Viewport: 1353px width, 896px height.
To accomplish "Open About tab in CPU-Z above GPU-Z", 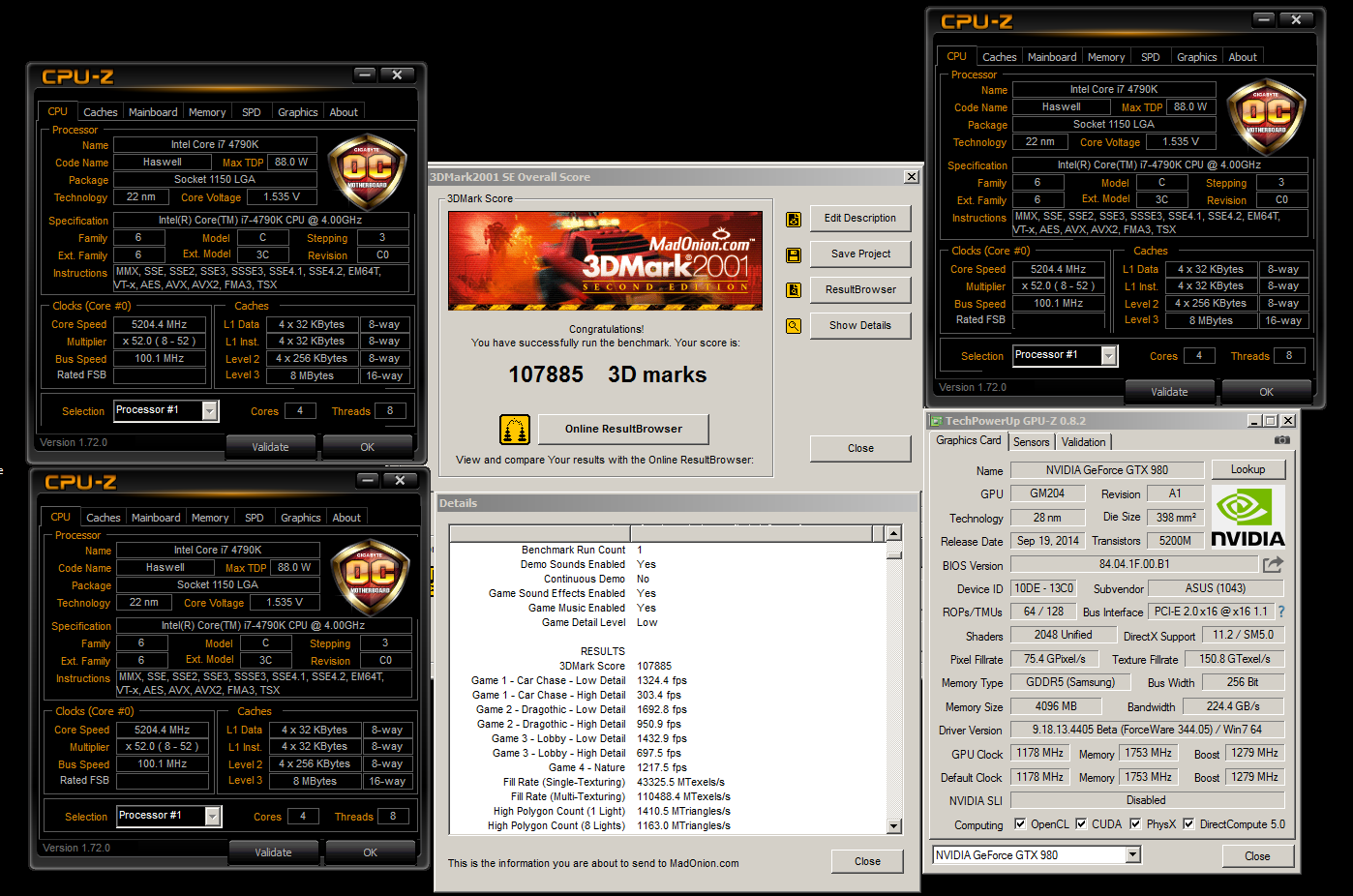I will (x=1243, y=57).
